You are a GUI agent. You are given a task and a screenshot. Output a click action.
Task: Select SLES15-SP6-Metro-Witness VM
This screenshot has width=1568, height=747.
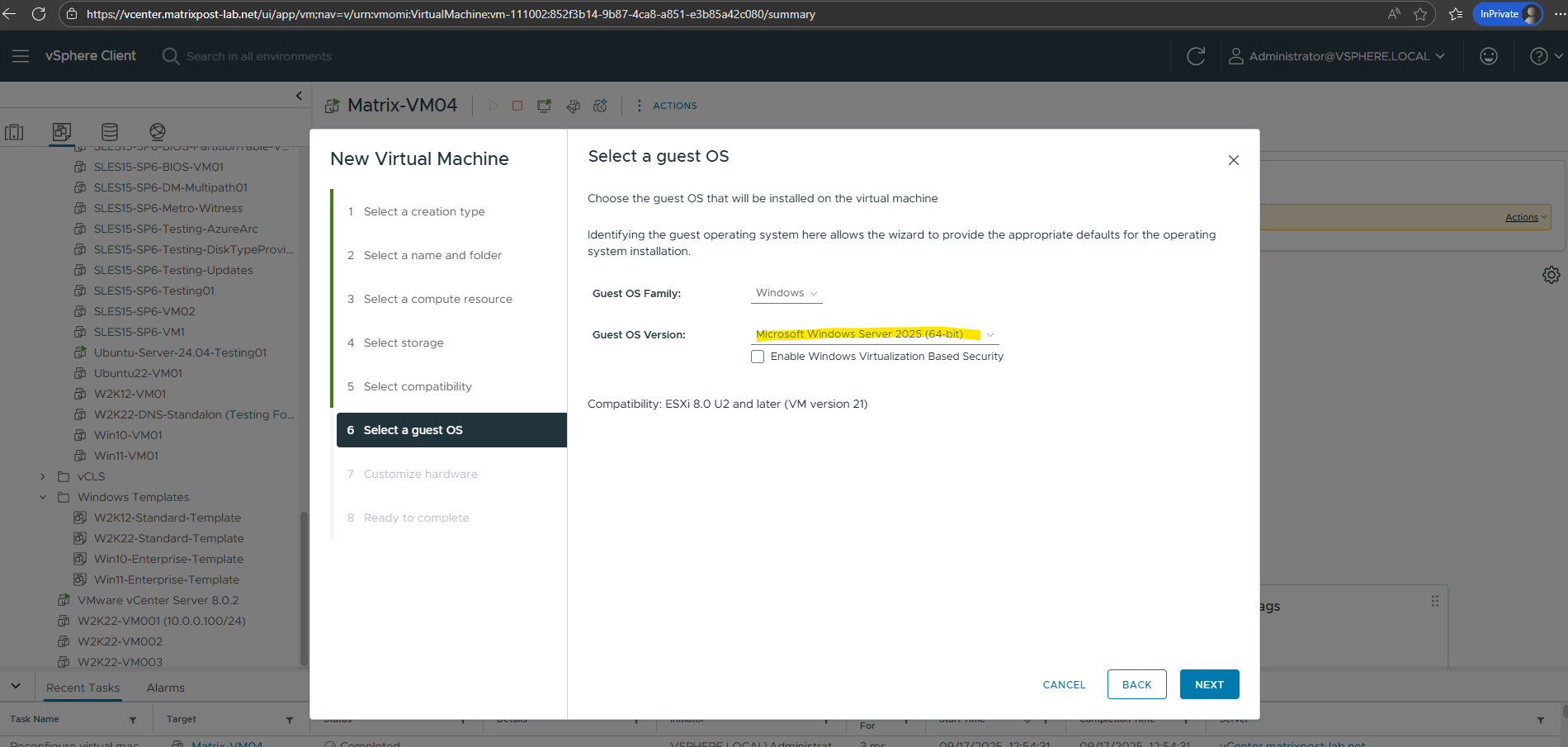coord(168,208)
